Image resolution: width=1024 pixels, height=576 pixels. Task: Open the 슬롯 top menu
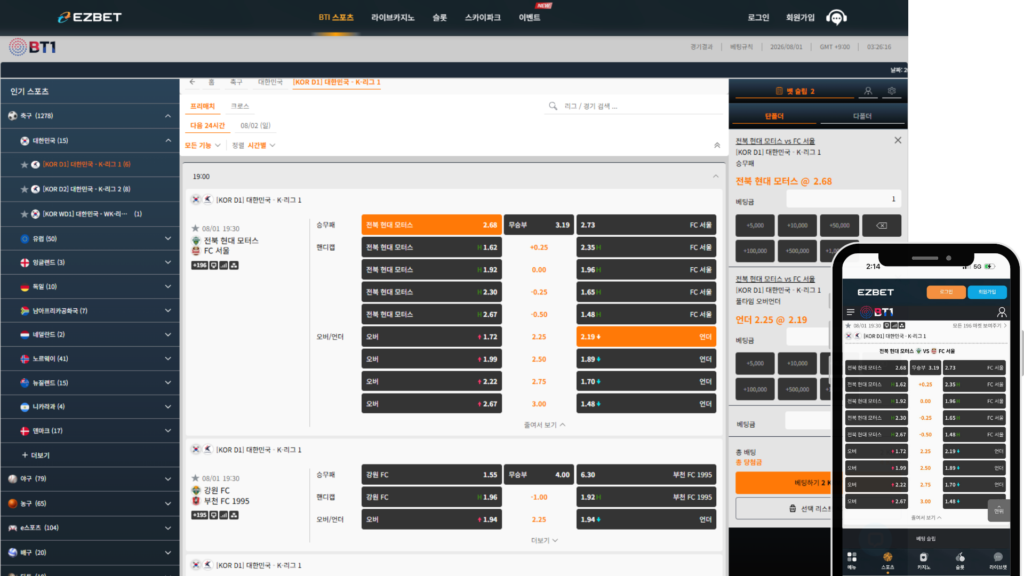440,18
